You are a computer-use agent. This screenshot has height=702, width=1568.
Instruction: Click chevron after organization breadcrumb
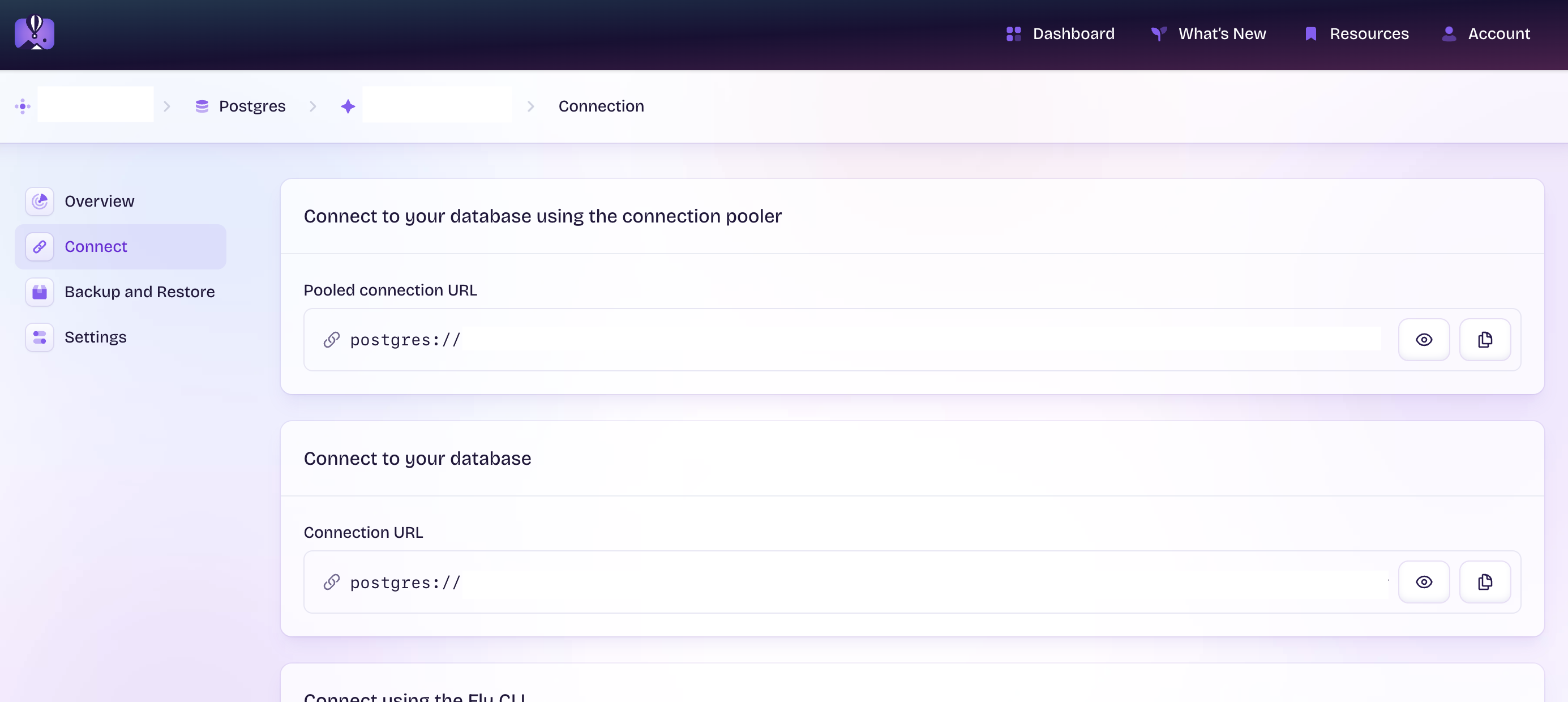[167, 106]
